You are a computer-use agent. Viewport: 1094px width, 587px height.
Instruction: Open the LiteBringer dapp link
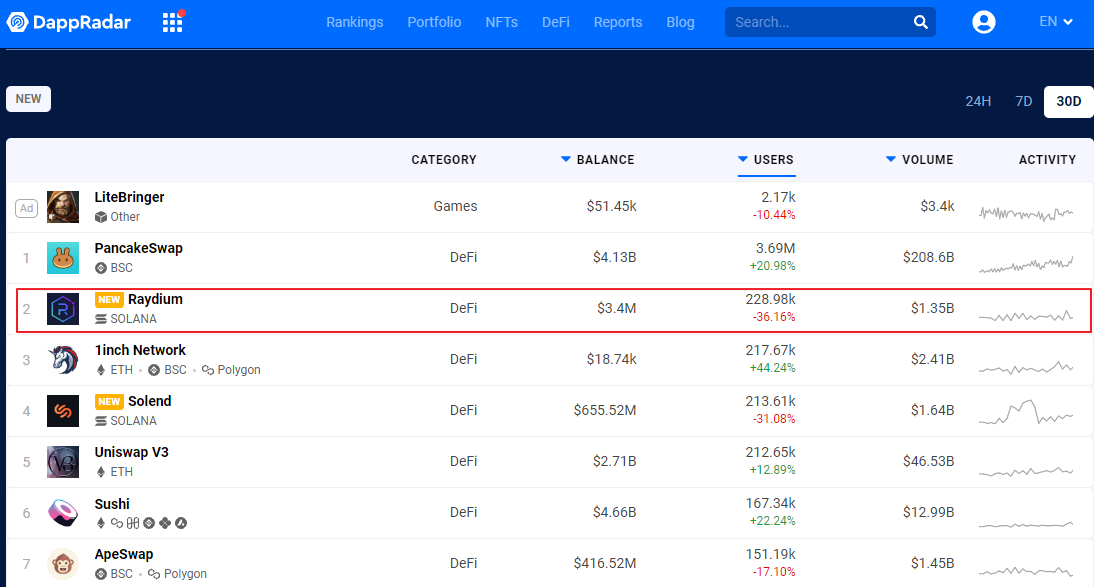(130, 198)
